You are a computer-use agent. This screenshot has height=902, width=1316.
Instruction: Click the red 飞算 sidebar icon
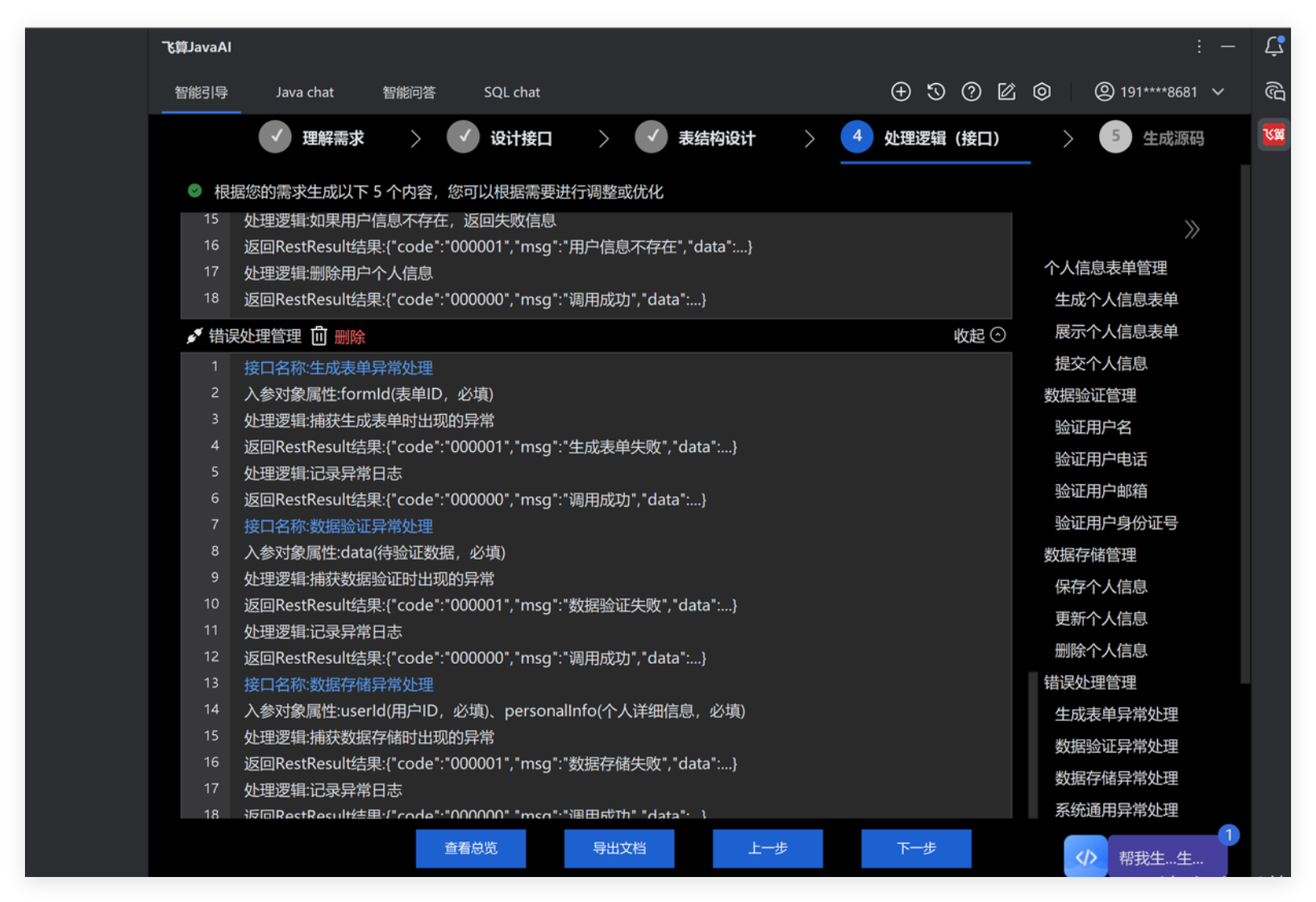pos(1274,135)
